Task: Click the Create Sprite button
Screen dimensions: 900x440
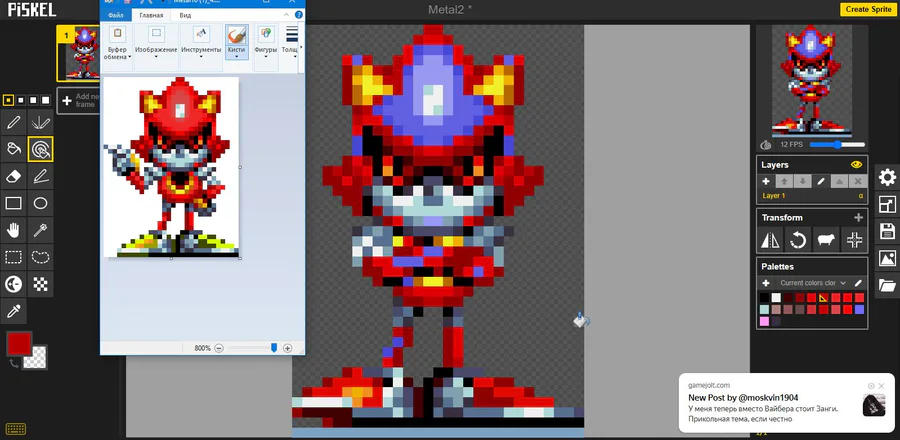Action: pos(866,9)
